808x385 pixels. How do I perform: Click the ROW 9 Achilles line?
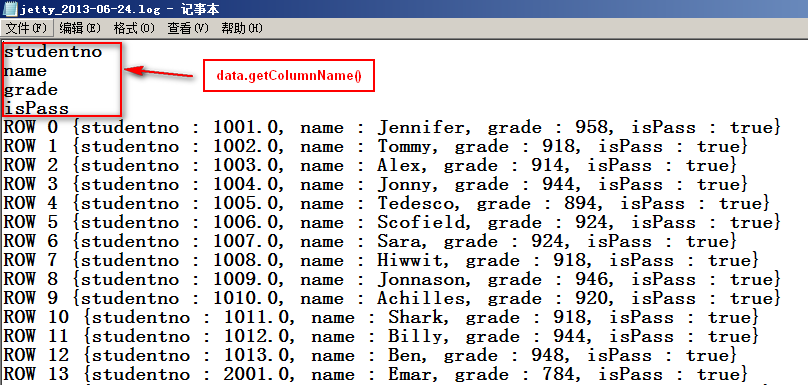point(392,298)
